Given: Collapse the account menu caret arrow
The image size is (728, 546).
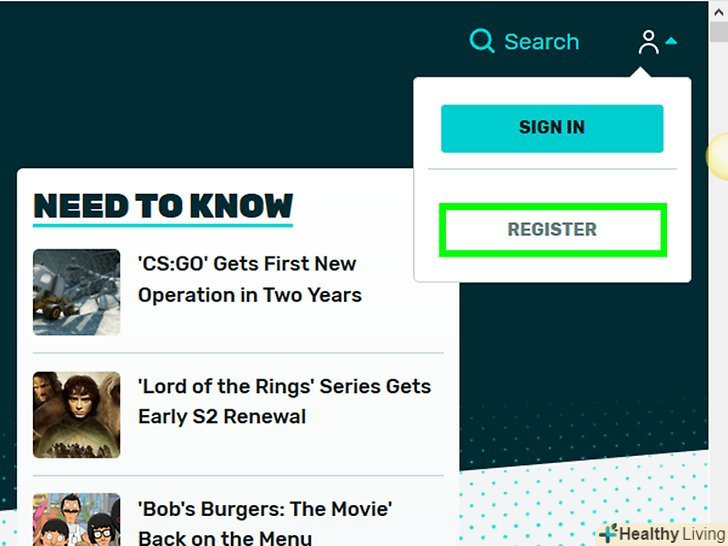Looking at the screenshot, I should pos(671,41).
